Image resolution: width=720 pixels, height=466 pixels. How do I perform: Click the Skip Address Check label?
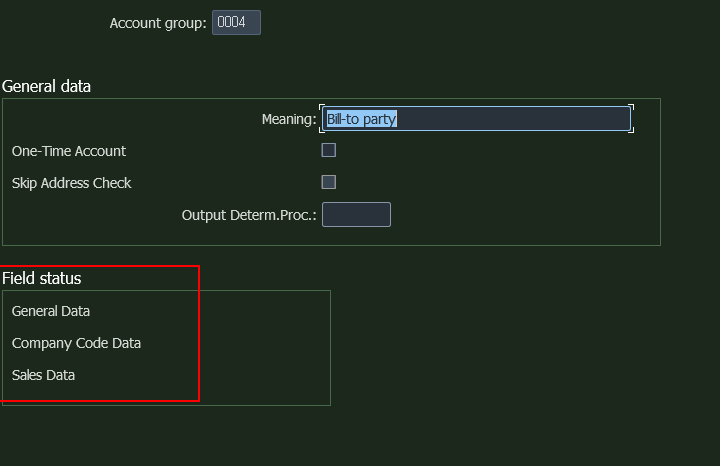72,183
